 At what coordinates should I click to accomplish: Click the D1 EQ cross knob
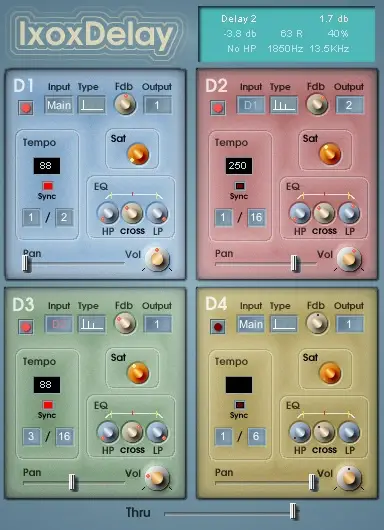[x=132, y=213]
